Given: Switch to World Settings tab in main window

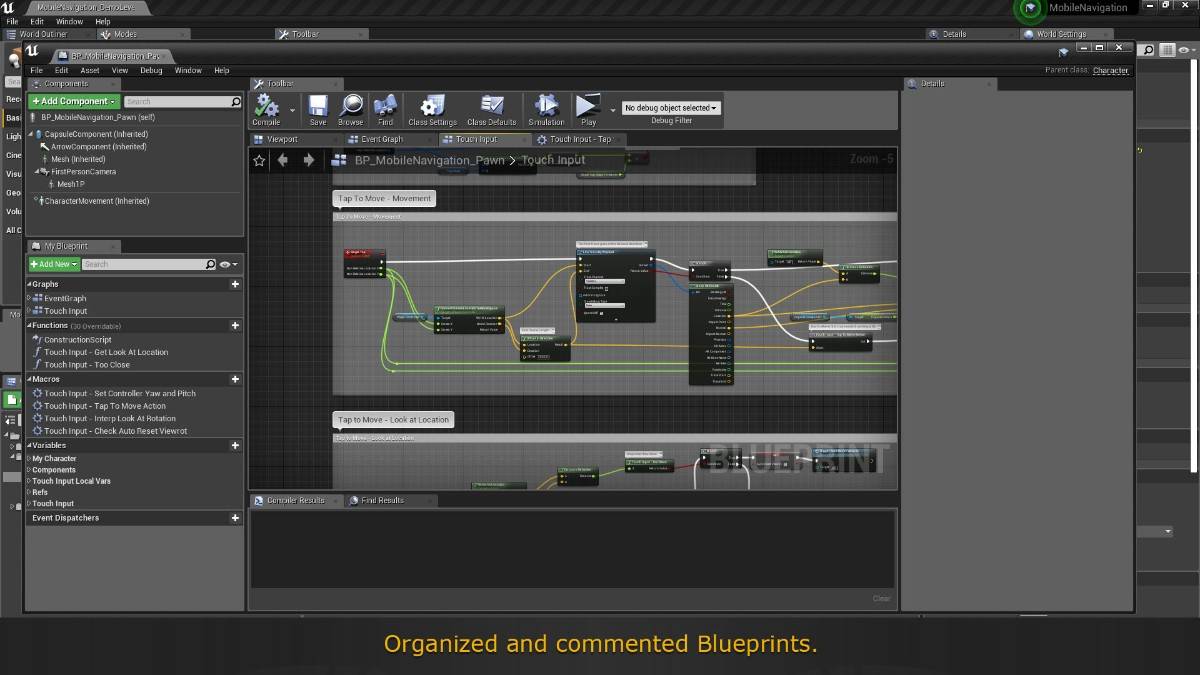Looking at the screenshot, I should tap(1061, 34).
